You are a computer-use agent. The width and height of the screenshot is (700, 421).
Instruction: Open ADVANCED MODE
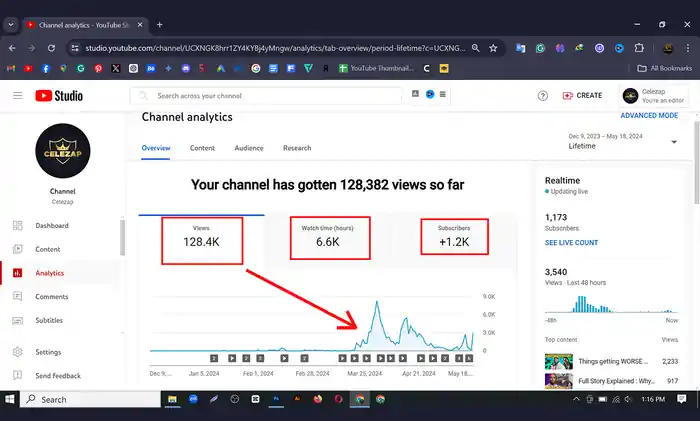click(x=649, y=115)
